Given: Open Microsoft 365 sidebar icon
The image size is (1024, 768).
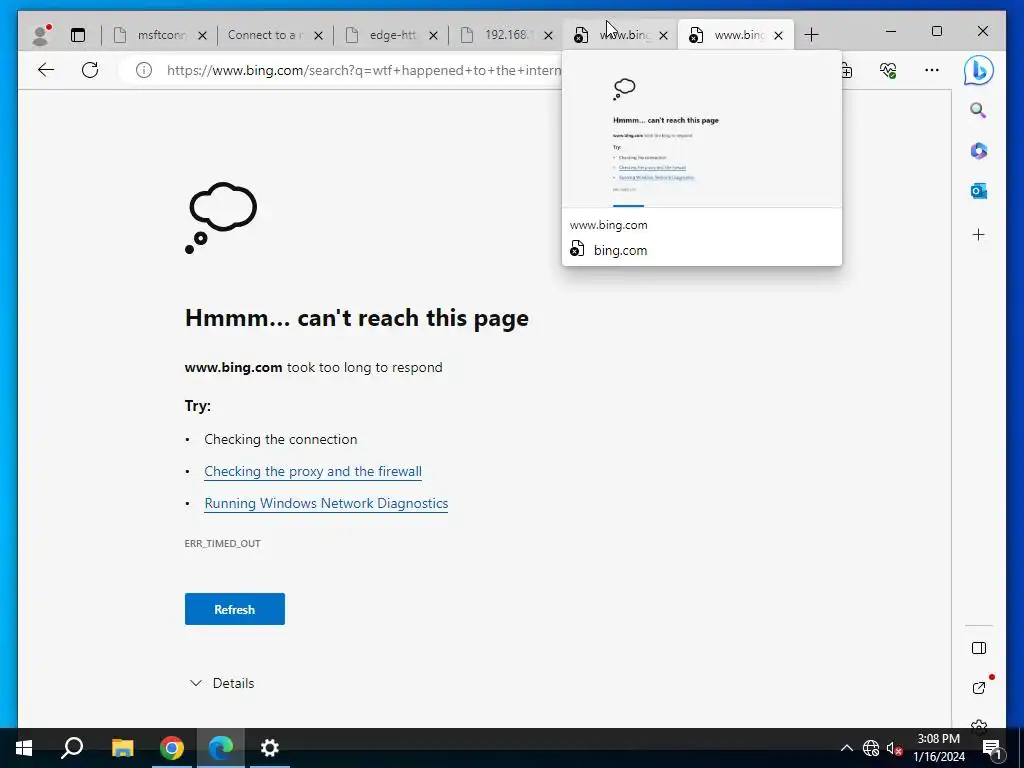Looking at the screenshot, I should click(x=978, y=151).
